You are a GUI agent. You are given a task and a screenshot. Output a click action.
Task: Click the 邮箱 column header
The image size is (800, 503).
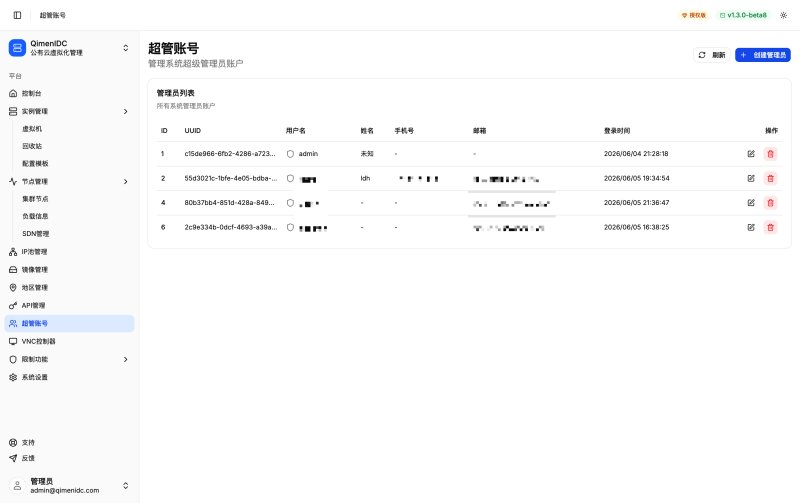point(480,131)
